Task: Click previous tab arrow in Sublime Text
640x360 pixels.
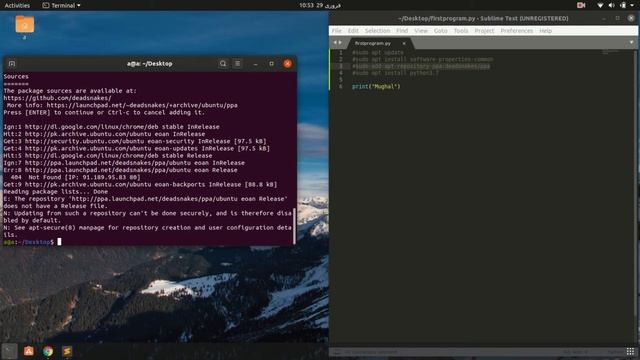Action: (335, 42)
